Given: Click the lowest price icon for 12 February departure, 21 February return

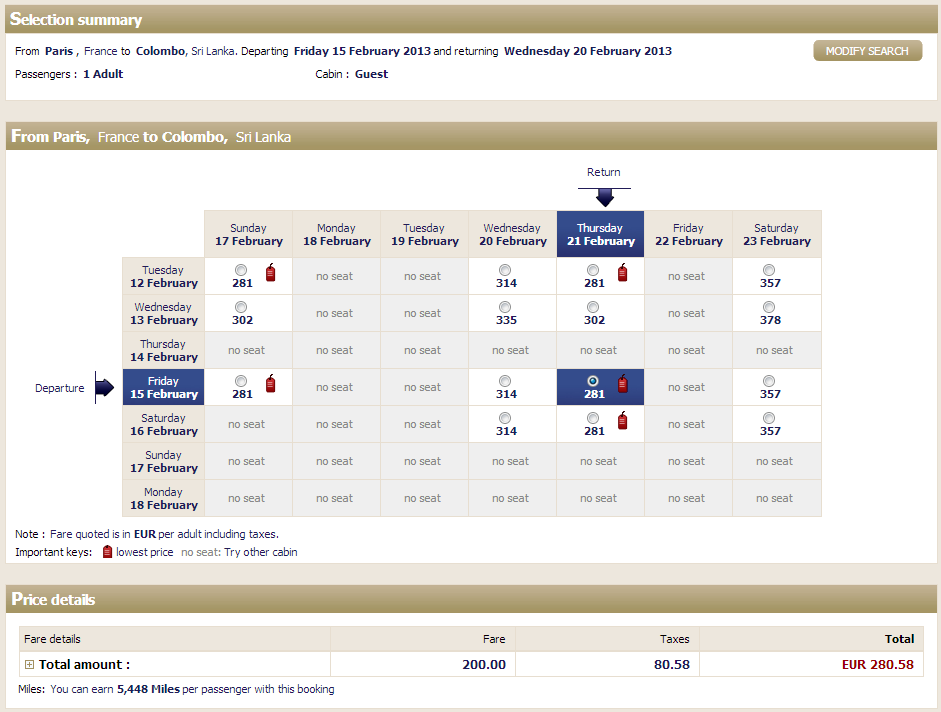Looking at the screenshot, I should tap(622, 272).
